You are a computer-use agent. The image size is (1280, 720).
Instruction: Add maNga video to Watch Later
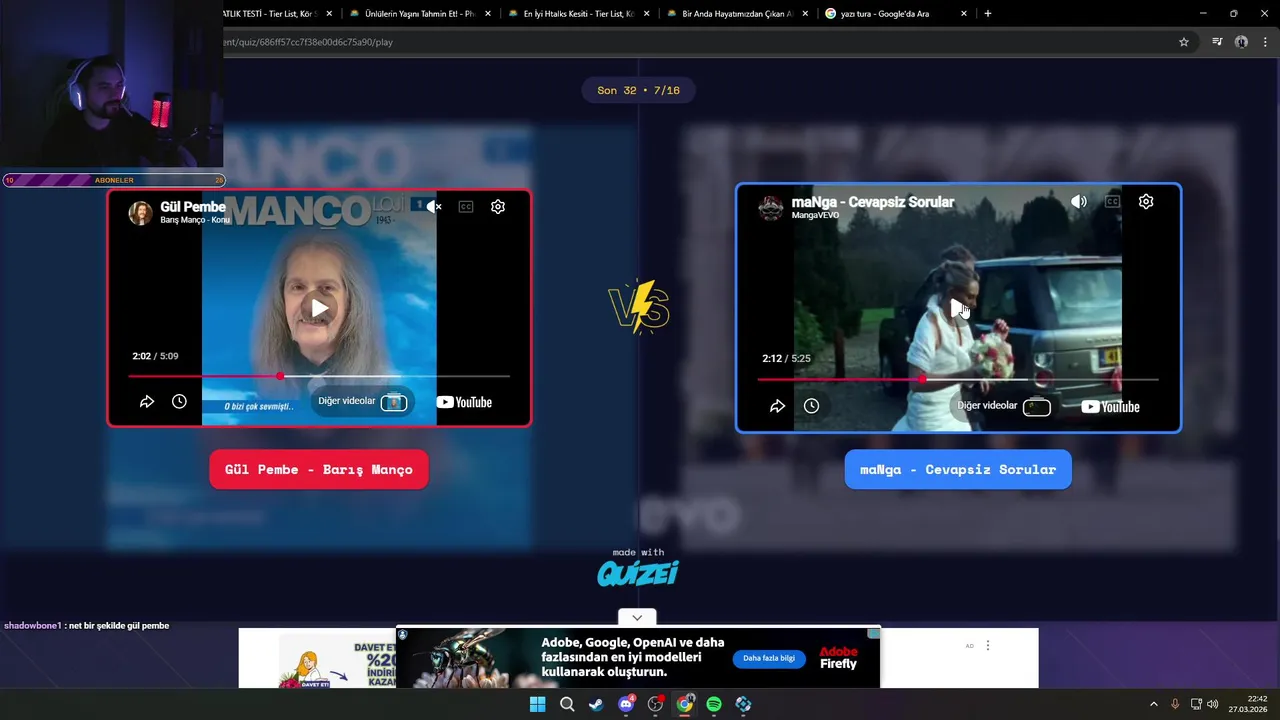click(811, 406)
